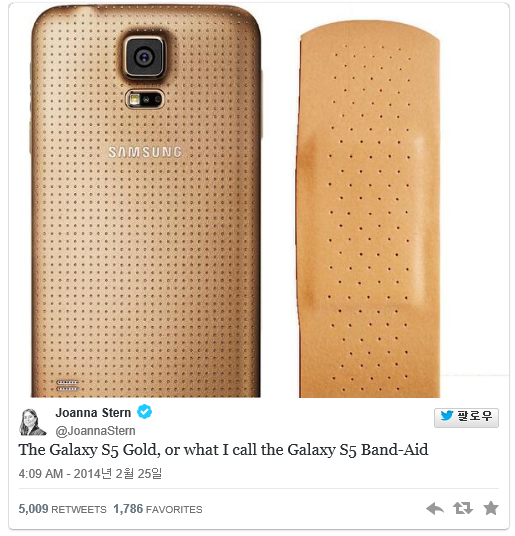Viewport: 515px width, 536px height.
Task: Click the blue verified badge
Action: tap(145, 412)
